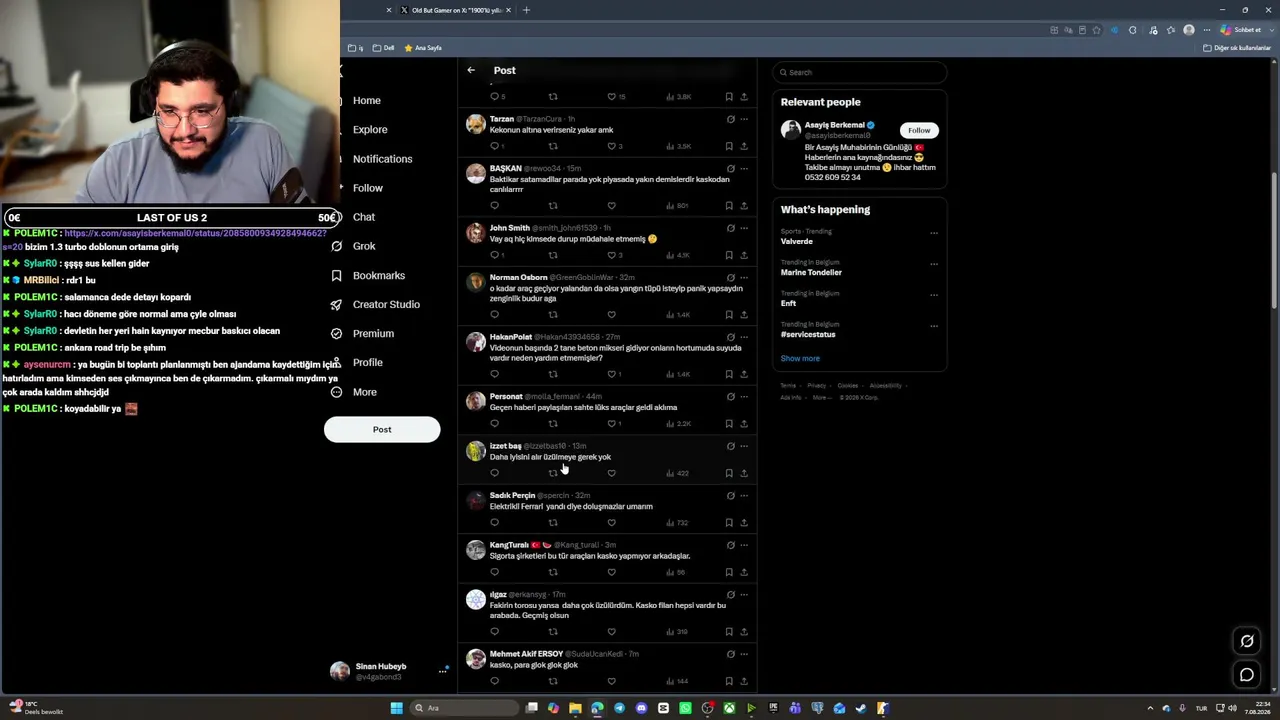
Task: Open File Explorer from the taskbar
Action: (x=575, y=708)
